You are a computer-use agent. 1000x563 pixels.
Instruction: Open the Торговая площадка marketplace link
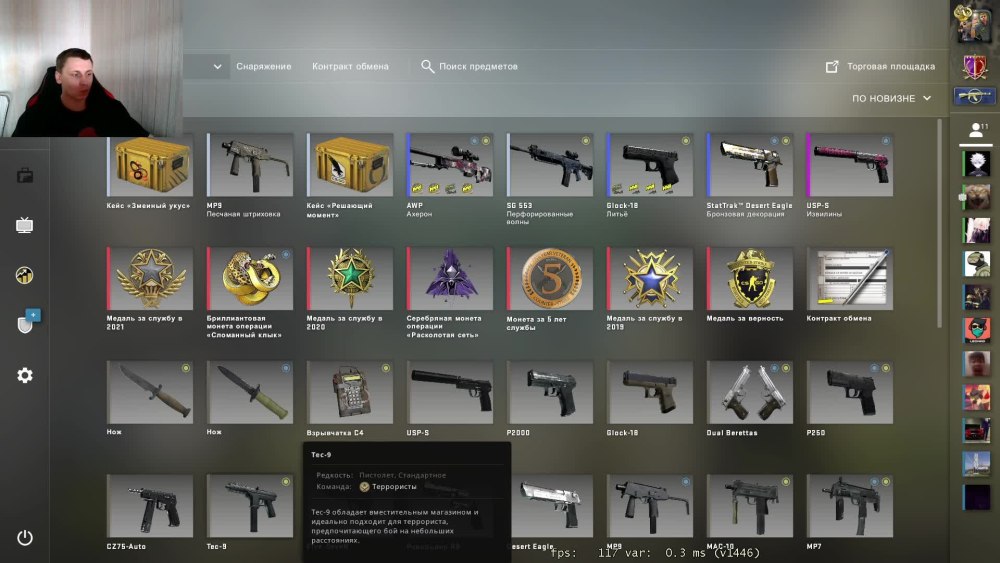tap(891, 66)
